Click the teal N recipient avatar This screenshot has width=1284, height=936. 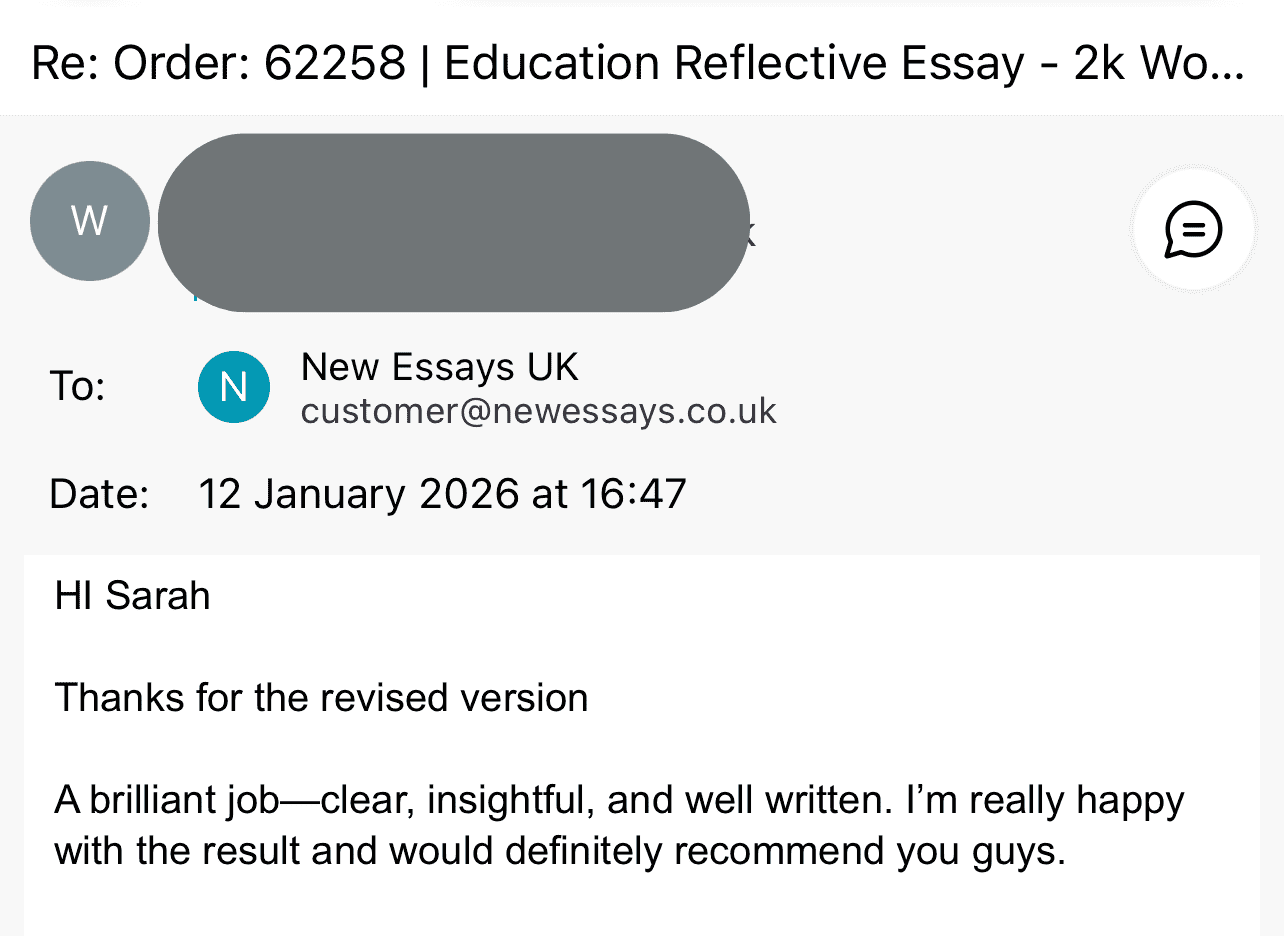click(x=234, y=386)
